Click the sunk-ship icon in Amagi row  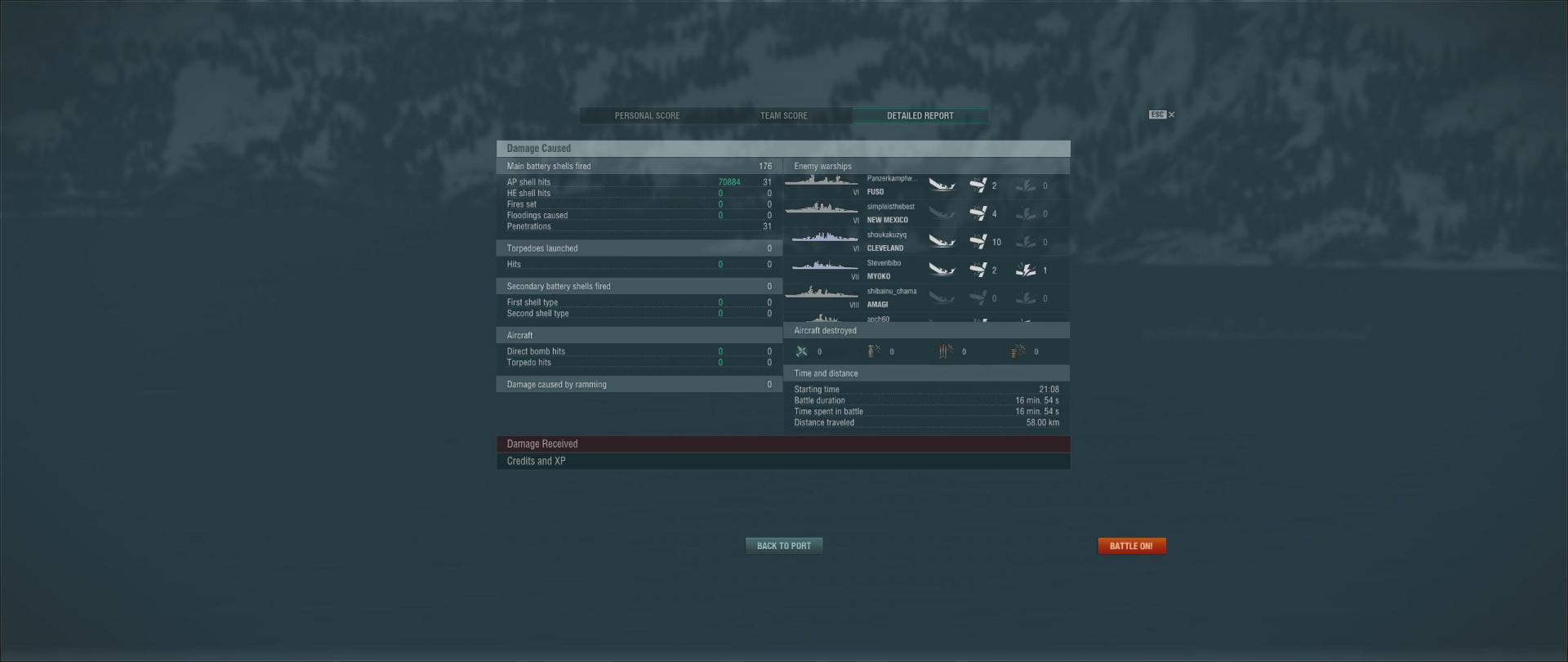pyautogui.click(x=942, y=298)
